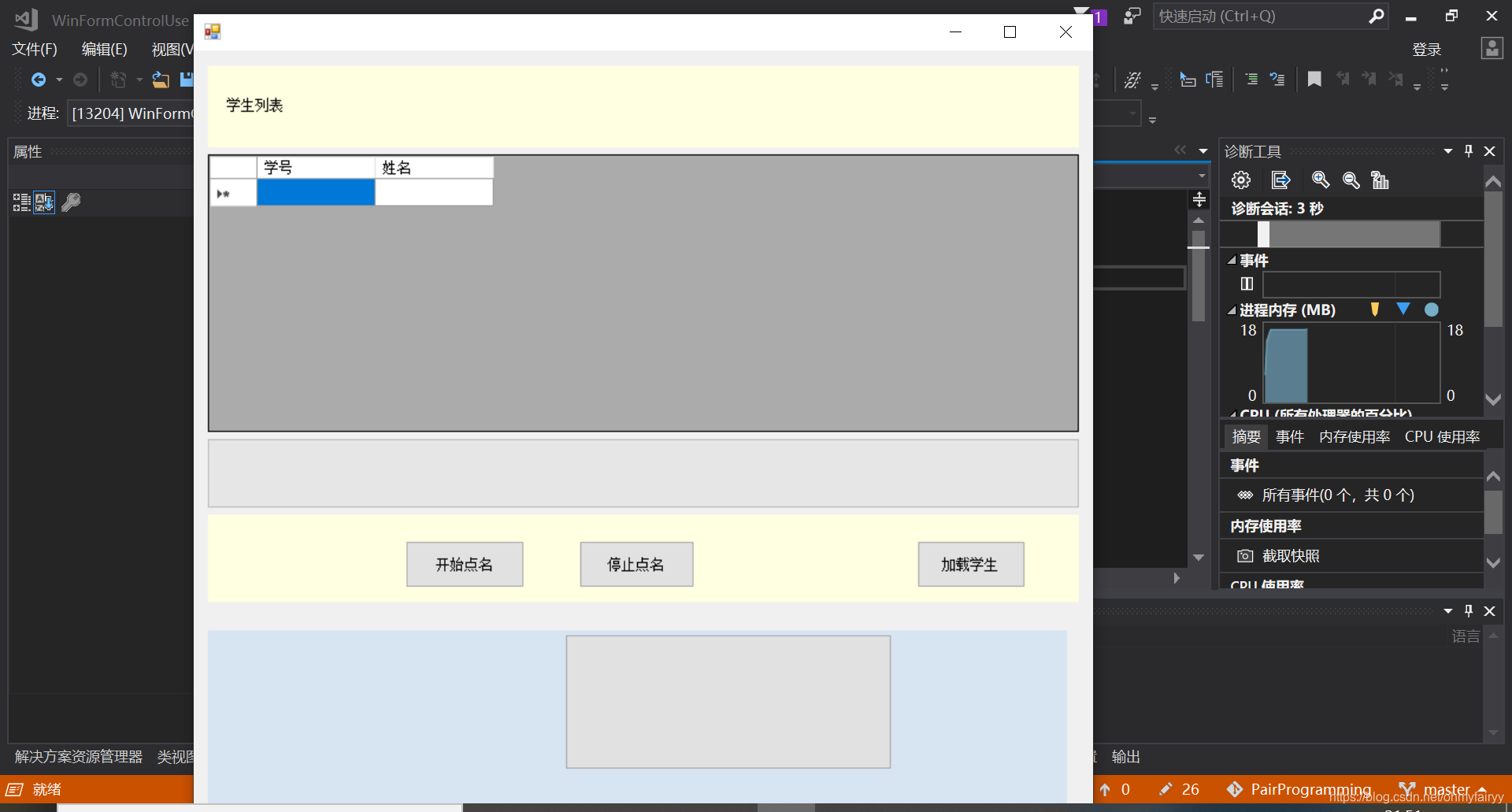Toggle the bookmark icon in toolbar
The image size is (1512, 812).
coord(1314,79)
